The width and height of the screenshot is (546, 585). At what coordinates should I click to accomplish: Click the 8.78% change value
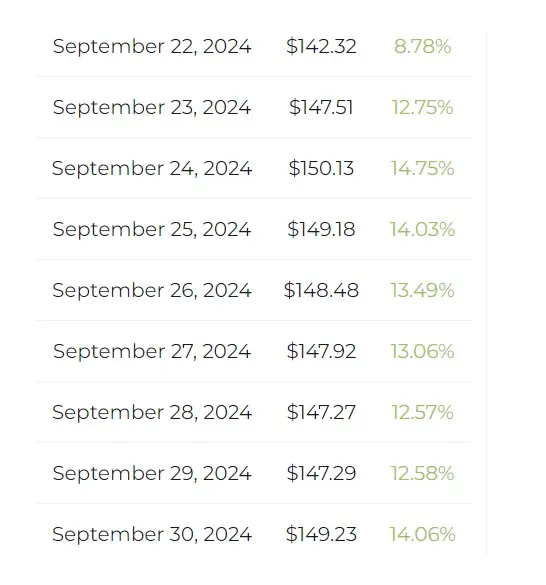tap(422, 47)
